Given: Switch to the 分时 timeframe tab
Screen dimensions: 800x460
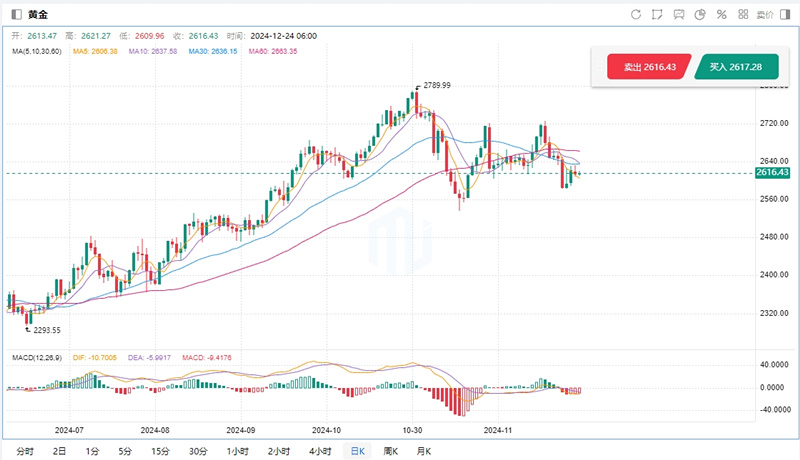Looking at the screenshot, I should 24,451.
